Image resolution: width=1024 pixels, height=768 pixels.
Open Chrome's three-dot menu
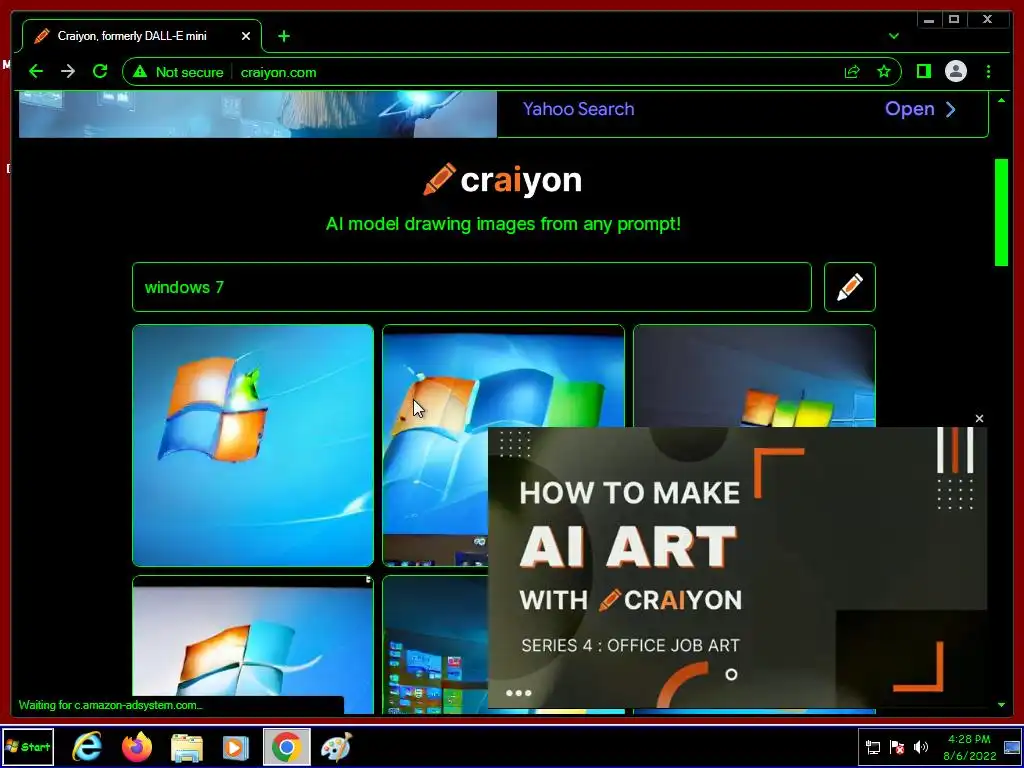(988, 71)
